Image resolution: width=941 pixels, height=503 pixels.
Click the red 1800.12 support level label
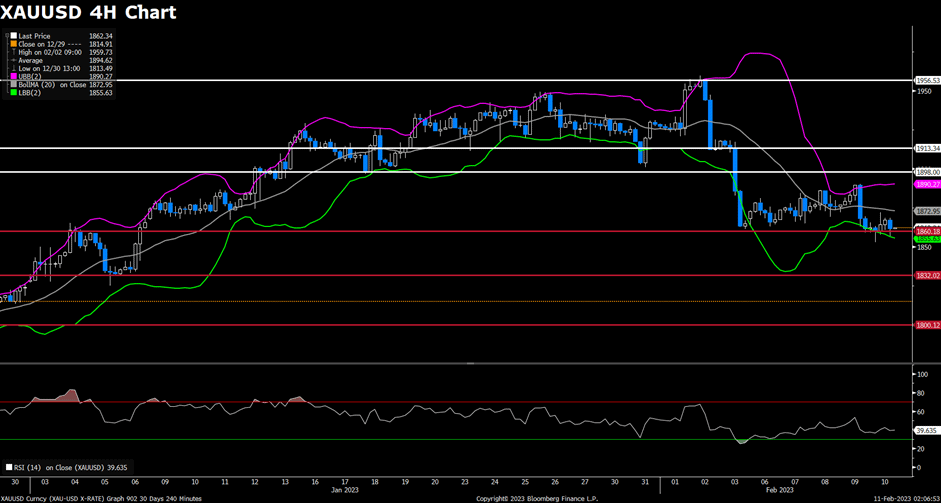coord(927,325)
